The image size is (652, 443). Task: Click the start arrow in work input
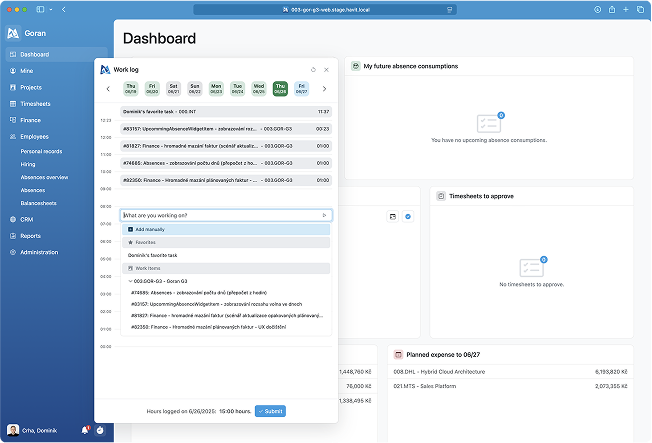click(324, 215)
